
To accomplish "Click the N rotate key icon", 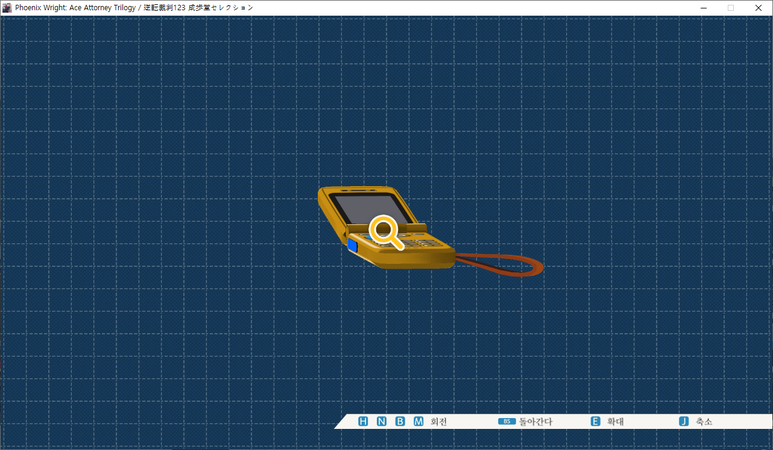I will pyautogui.click(x=382, y=421).
